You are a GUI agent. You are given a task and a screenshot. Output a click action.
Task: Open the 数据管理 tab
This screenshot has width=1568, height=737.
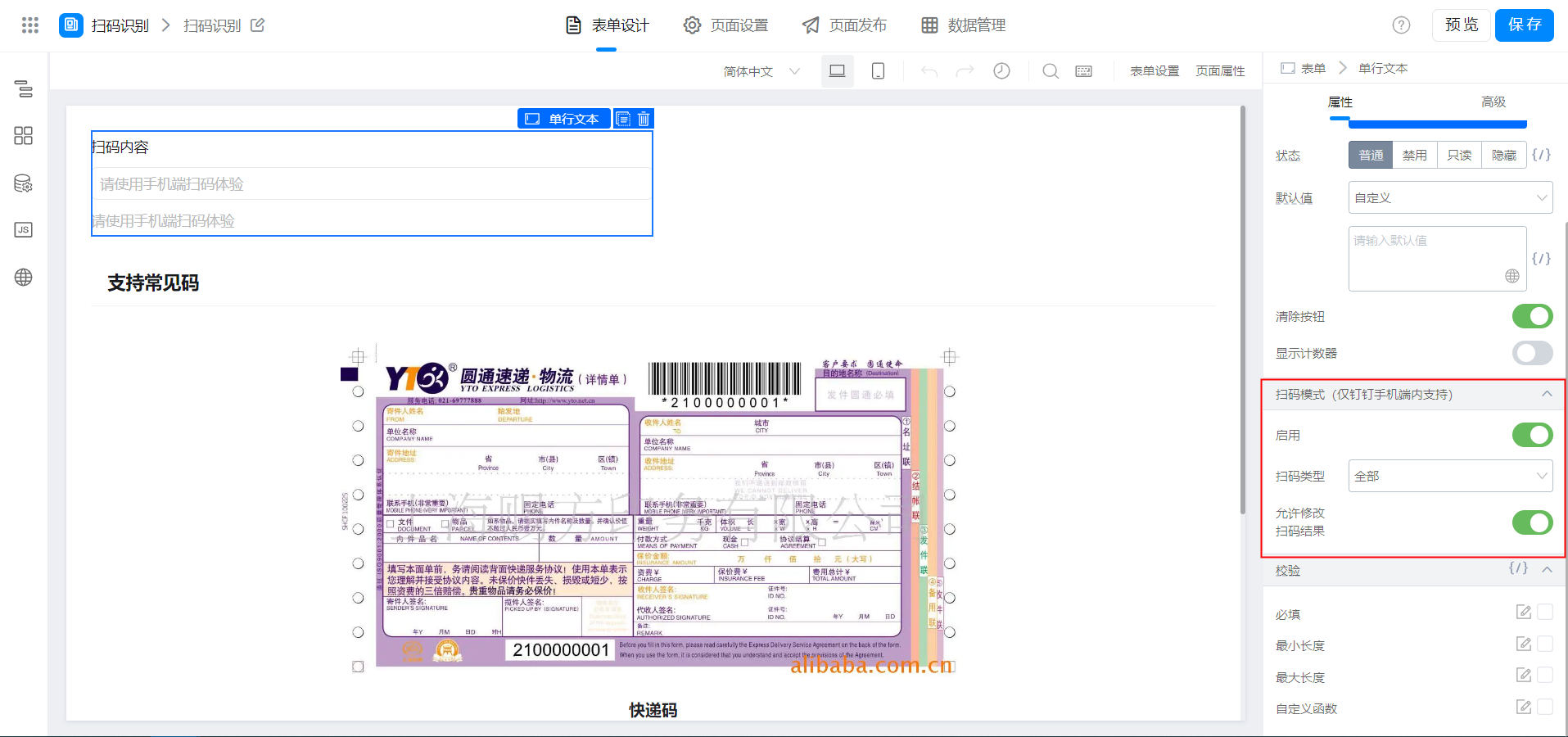click(x=964, y=25)
